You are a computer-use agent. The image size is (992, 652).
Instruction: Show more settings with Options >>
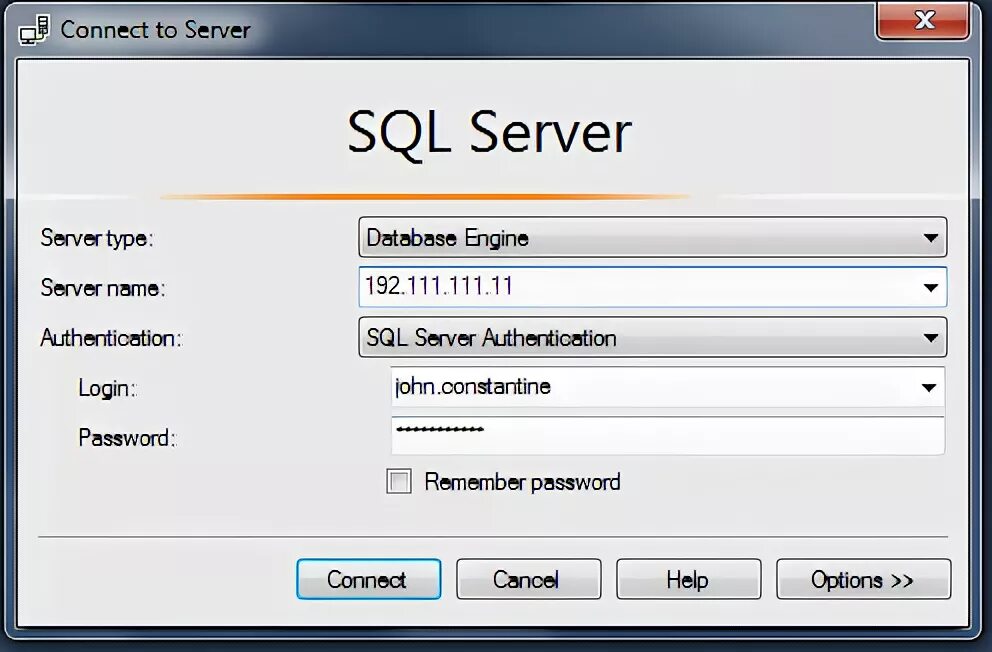click(863, 579)
